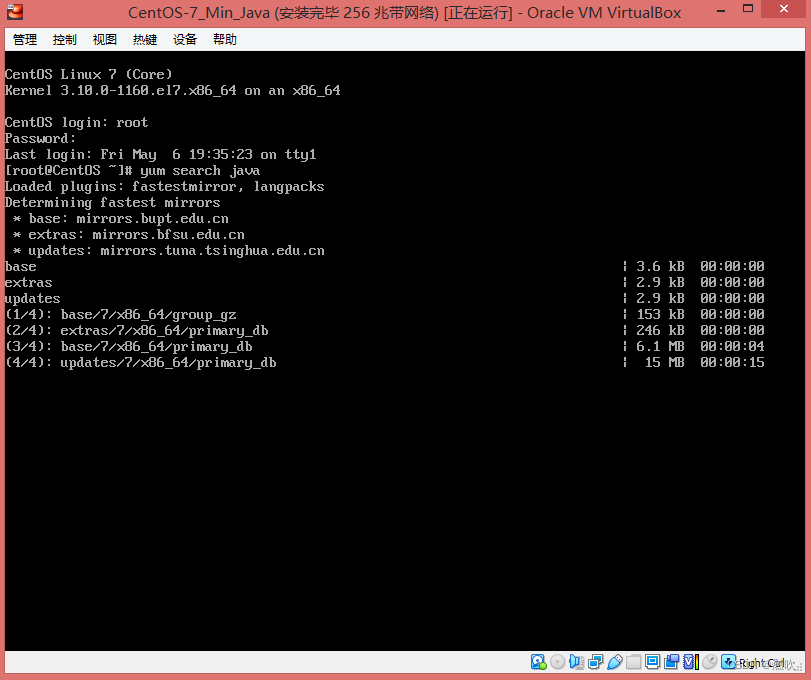Click the audio status icon
Image resolution: width=811 pixels, height=680 pixels.
click(x=577, y=662)
